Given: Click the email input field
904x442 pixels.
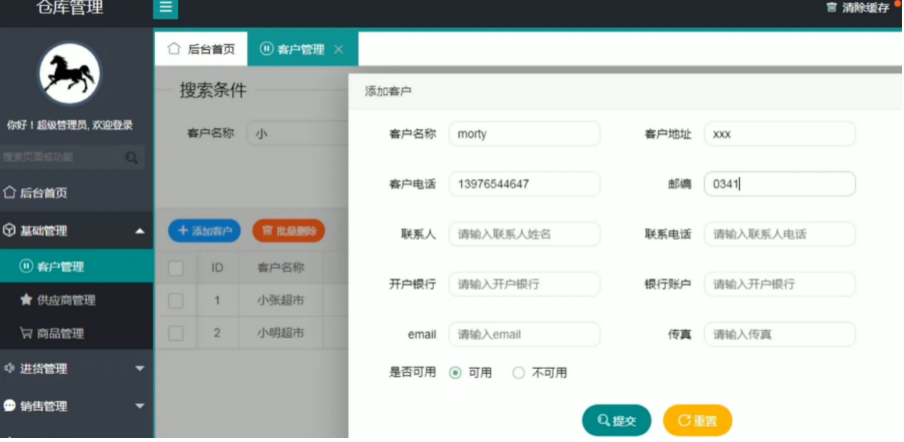Looking at the screenshot, I should 524,334.
